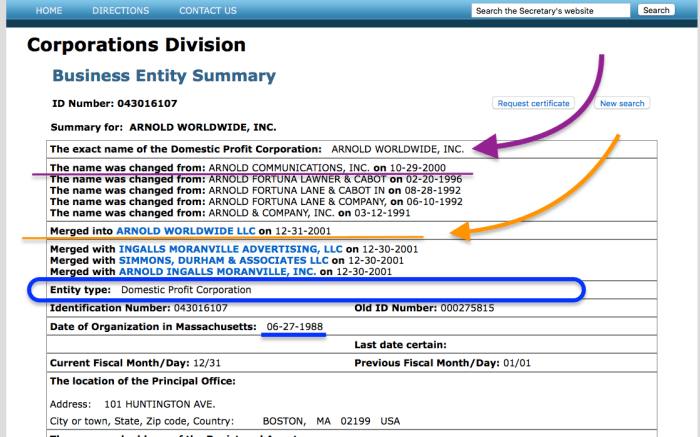Go to the DIRECTIONS page
This screenshot has width=700, height=437.
coord(120,11)
